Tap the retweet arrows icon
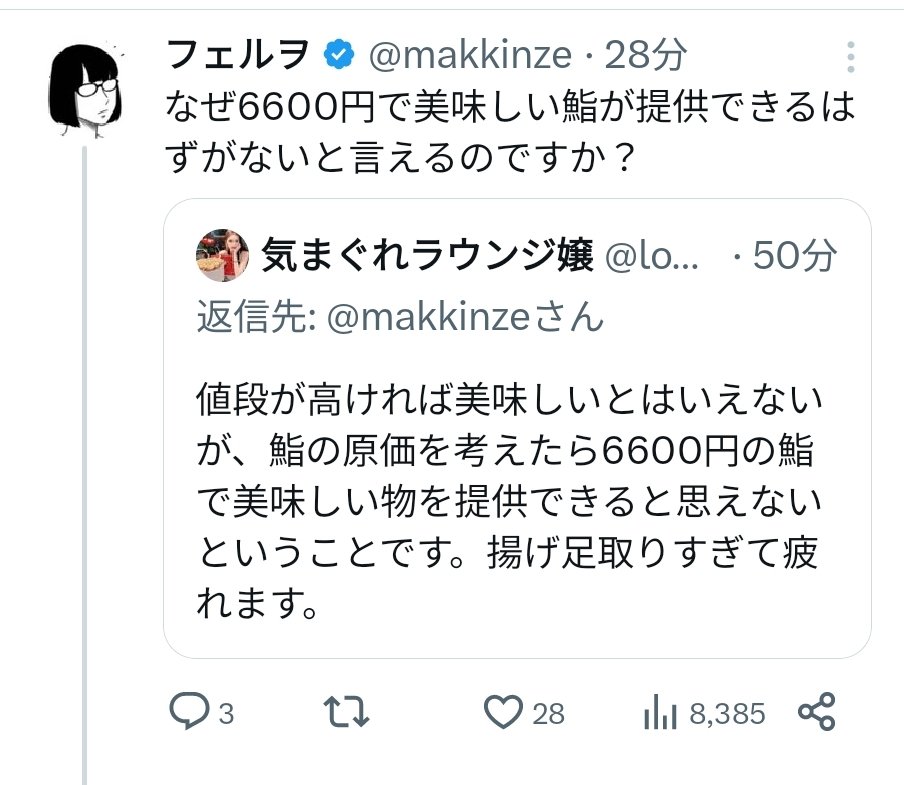The width and height of the screenshot is (904, 785). tap(350, 712)
